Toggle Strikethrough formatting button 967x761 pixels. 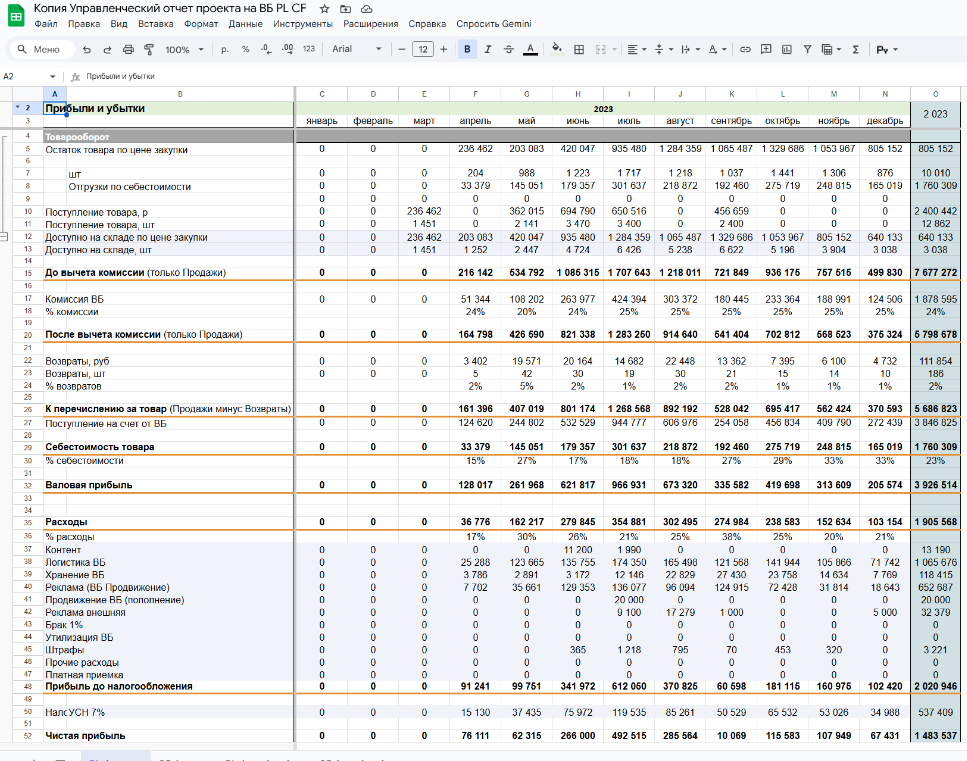(508, 49)
